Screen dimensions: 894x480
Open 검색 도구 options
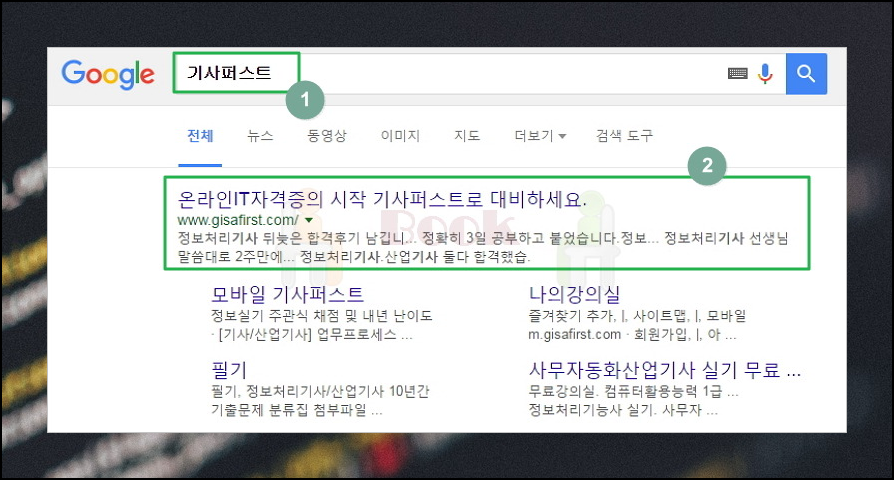(x=624, y=136)
